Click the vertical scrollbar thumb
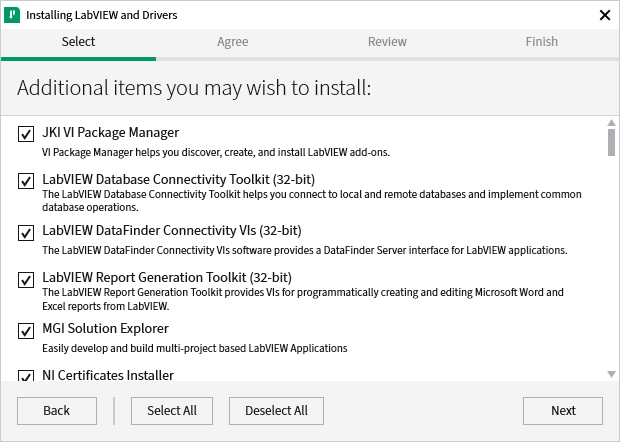The width and height of the screenshot is (620, 442). tap(611, 142)
